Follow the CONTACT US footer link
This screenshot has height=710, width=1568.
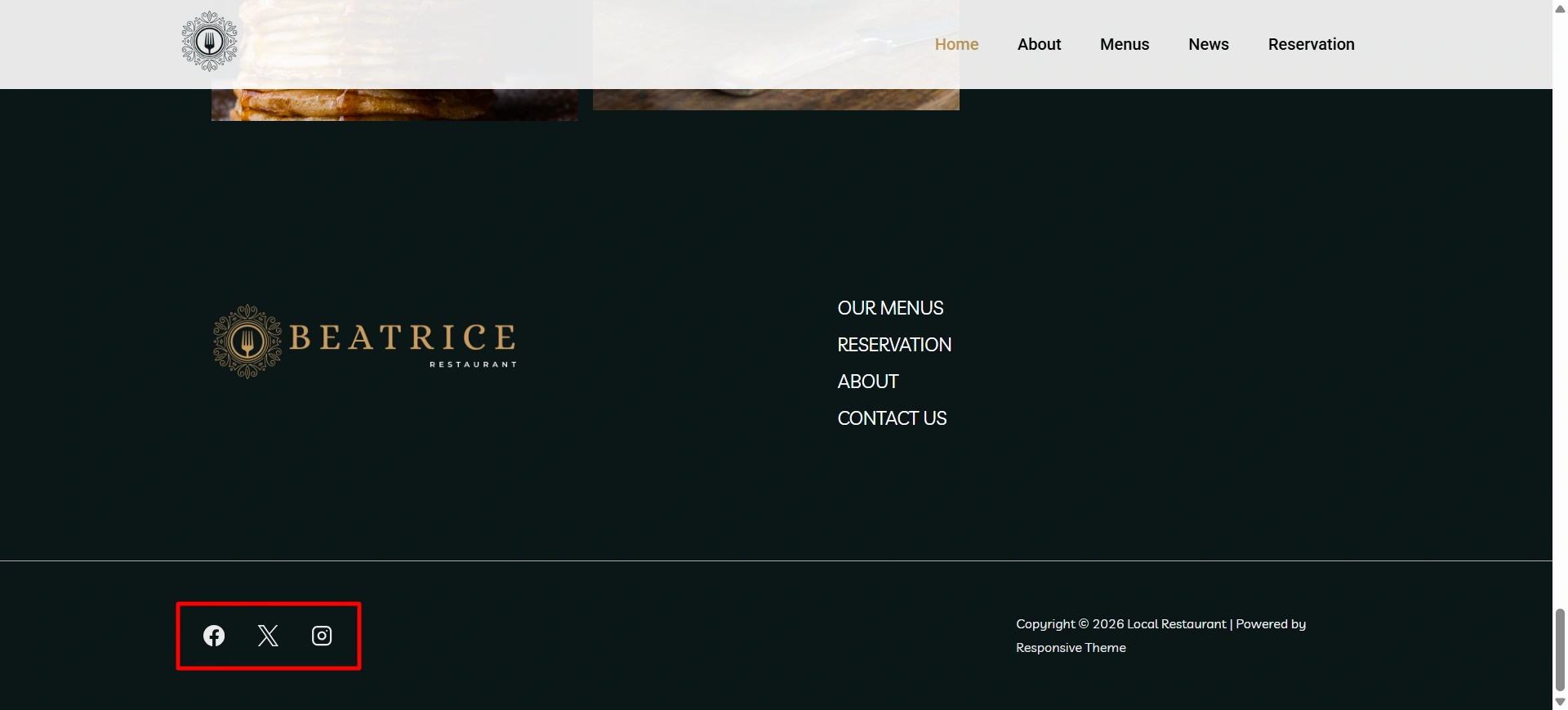[892, 418]
